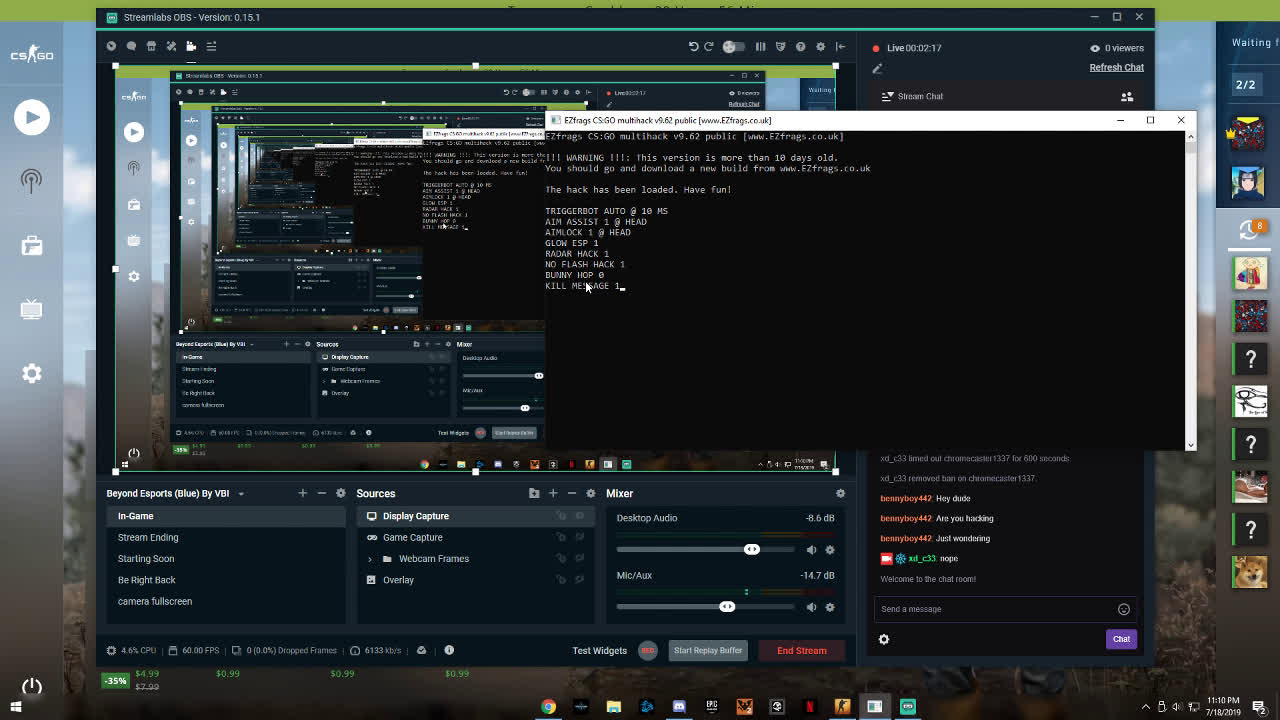
Task: Toggle visibility of Overlay source
Action: 579,580
